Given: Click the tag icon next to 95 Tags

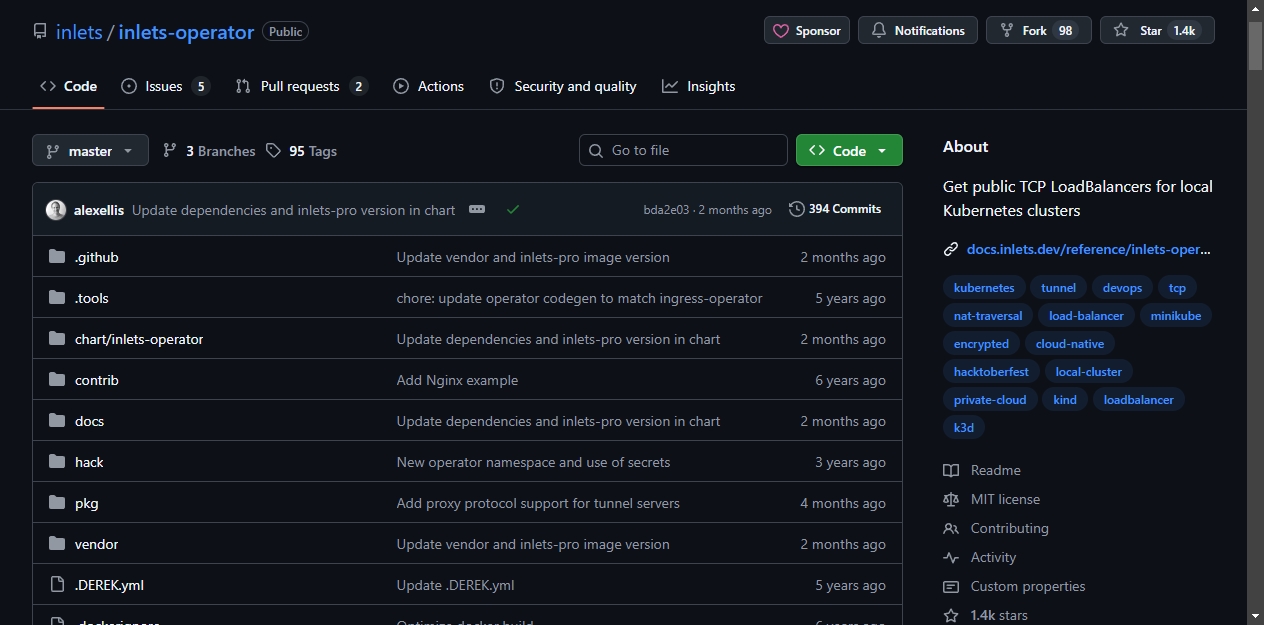Looking at the screenshot, I should tap(274, 151).
